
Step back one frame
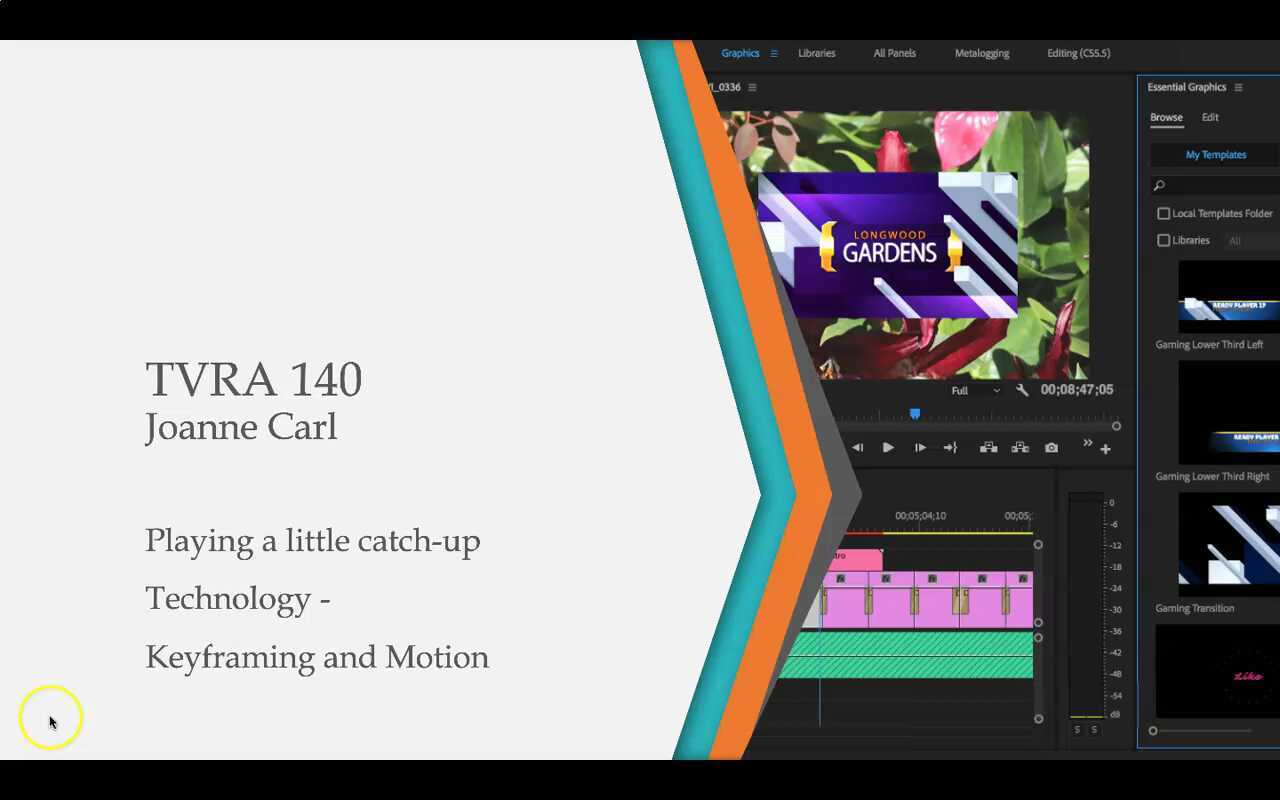pyautogui.click(x=858, y=448)
